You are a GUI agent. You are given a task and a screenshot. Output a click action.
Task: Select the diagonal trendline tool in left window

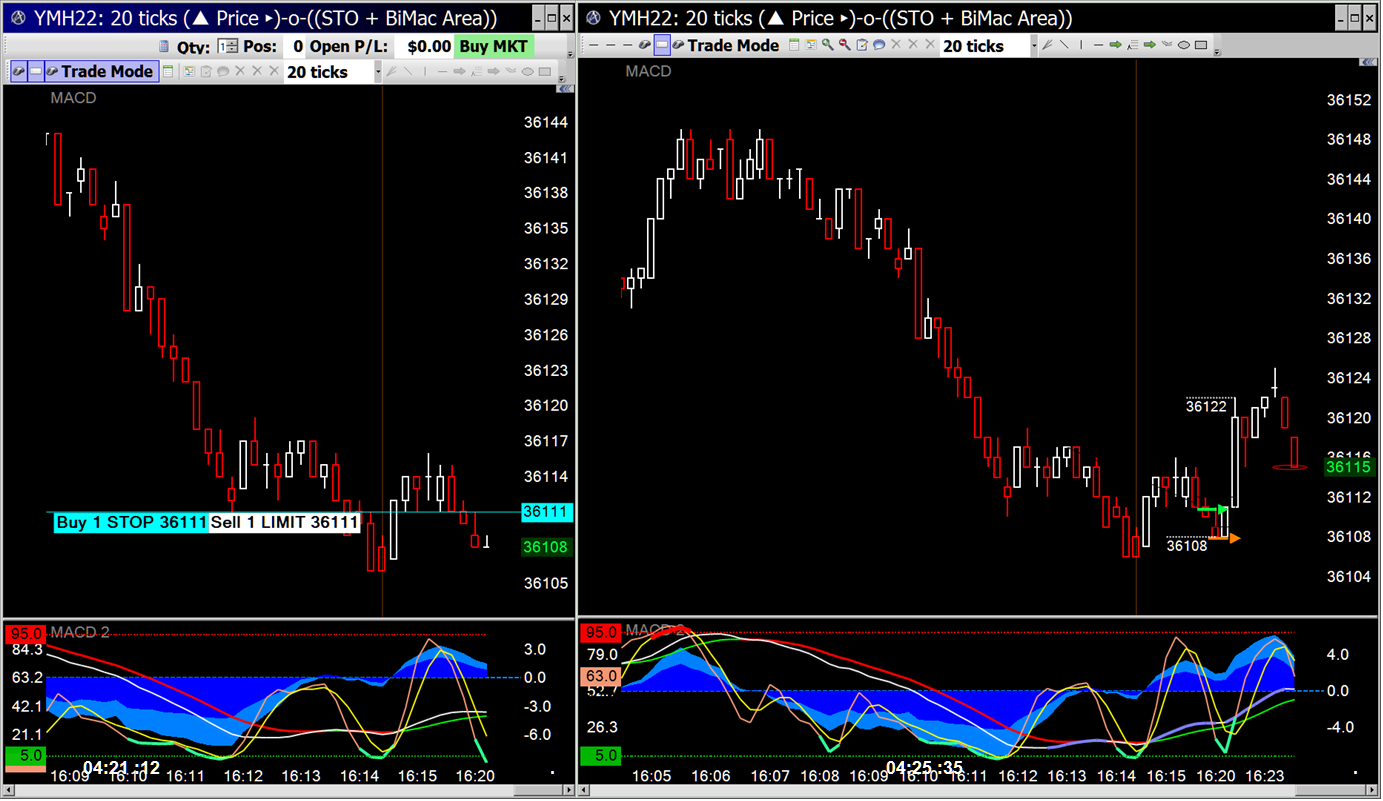(408, 71)
